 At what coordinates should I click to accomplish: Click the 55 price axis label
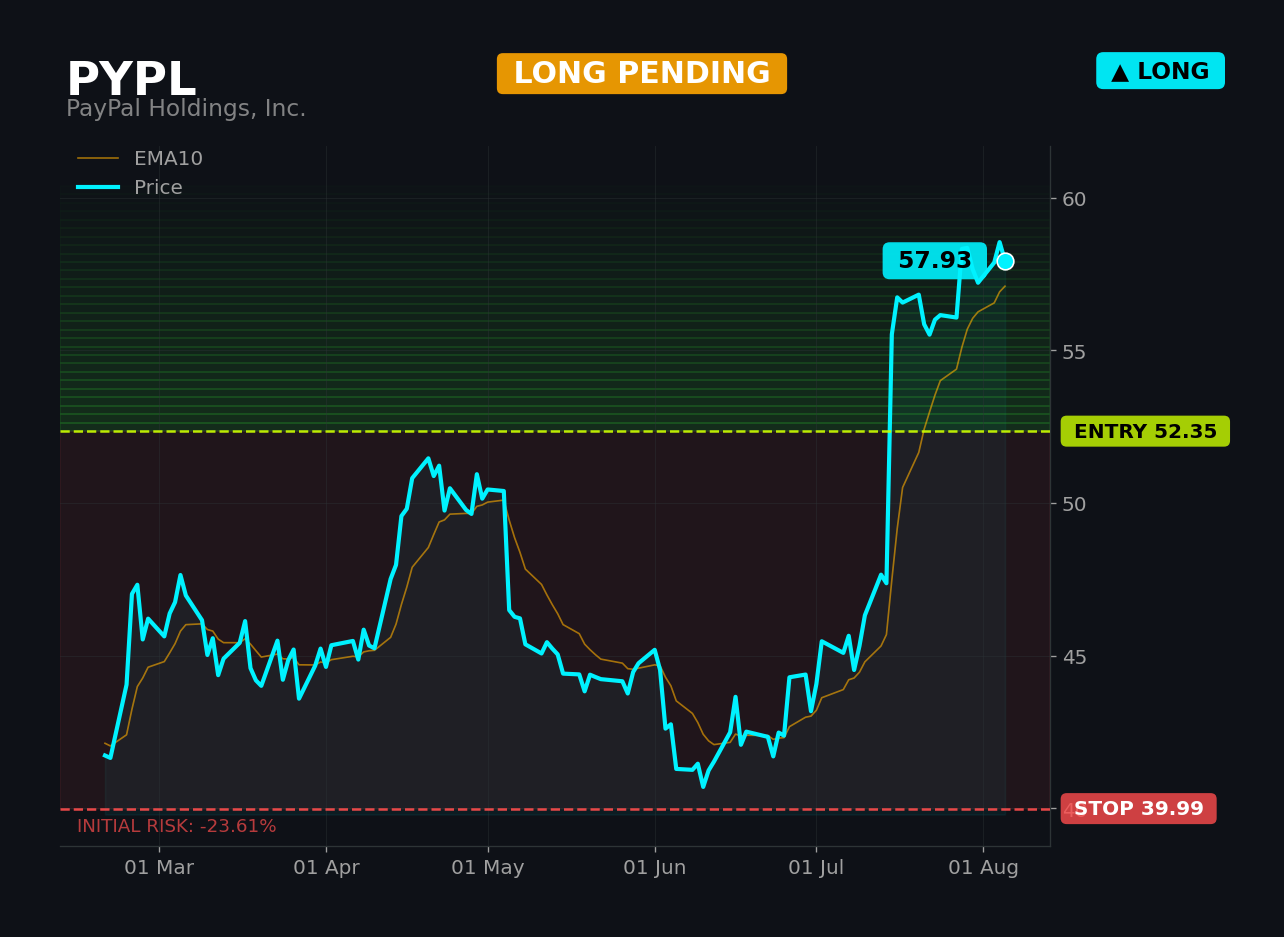pos(1074,352)
